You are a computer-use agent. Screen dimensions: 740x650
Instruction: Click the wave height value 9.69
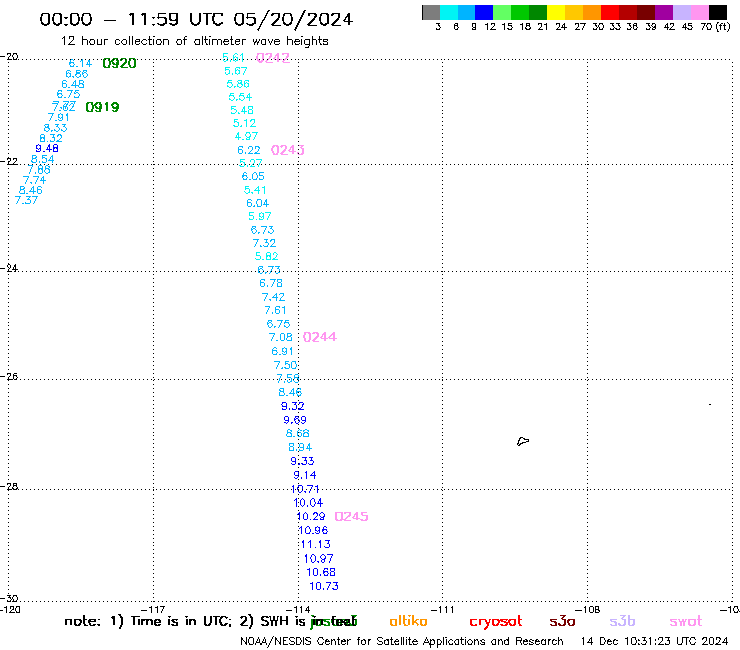point(295,420)
